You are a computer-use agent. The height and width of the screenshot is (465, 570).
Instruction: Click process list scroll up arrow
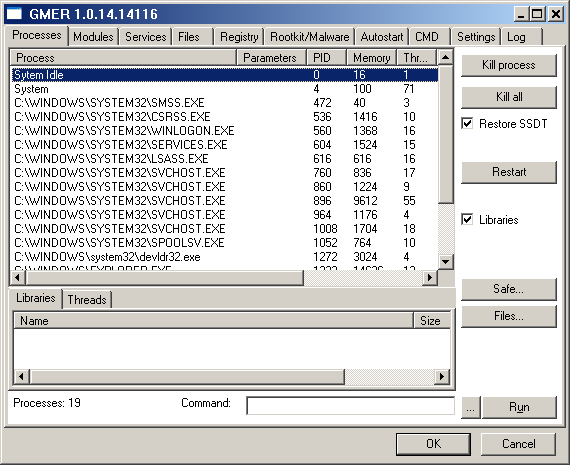(446, 57)
